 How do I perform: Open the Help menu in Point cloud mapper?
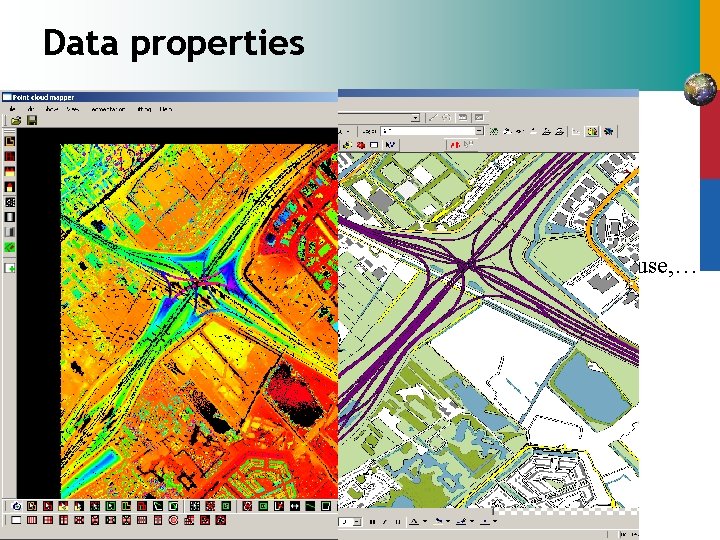click(x=166, y=109)
